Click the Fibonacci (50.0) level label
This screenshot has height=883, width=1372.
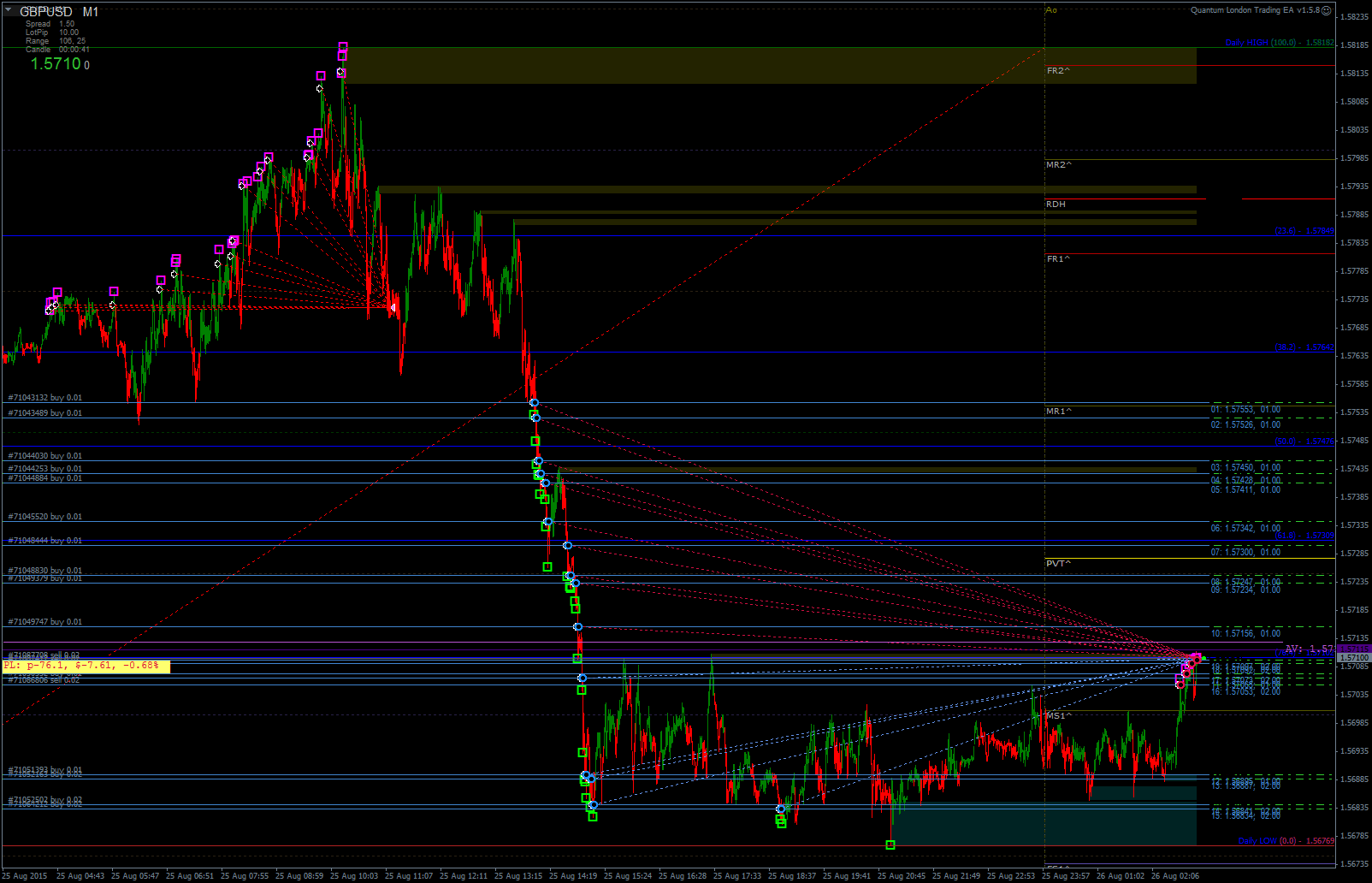click(1304, 441)
